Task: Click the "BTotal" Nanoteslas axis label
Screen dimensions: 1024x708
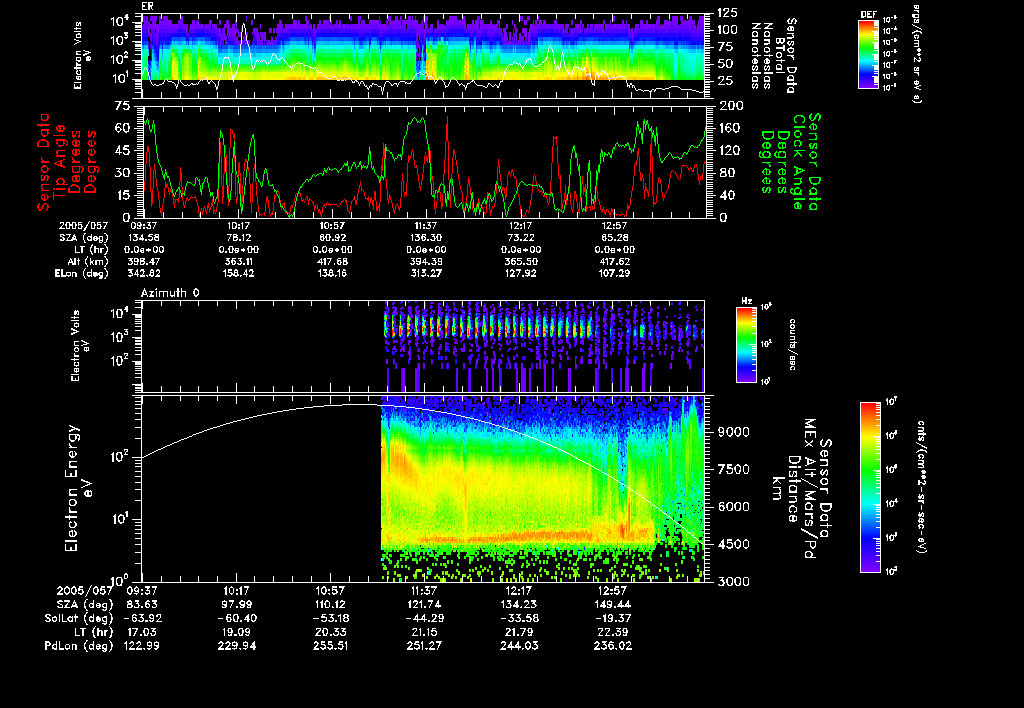Action: click(779, 56)
